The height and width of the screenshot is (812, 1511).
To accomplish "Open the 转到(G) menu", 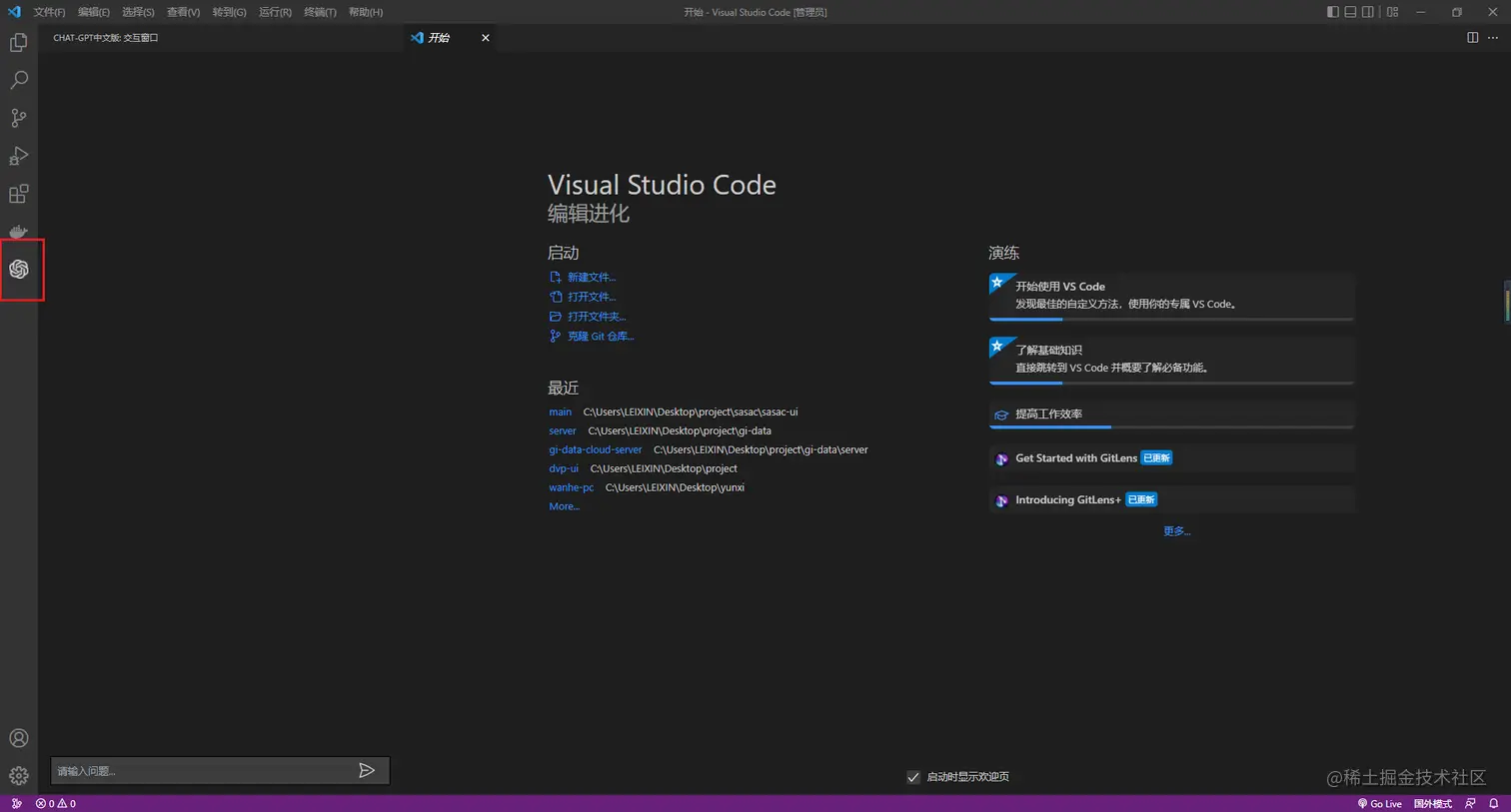I will click(229, 12).
